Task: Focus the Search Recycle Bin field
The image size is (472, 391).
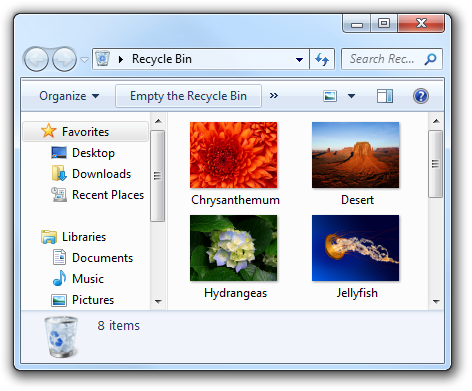Action: [x=392, y=59]
